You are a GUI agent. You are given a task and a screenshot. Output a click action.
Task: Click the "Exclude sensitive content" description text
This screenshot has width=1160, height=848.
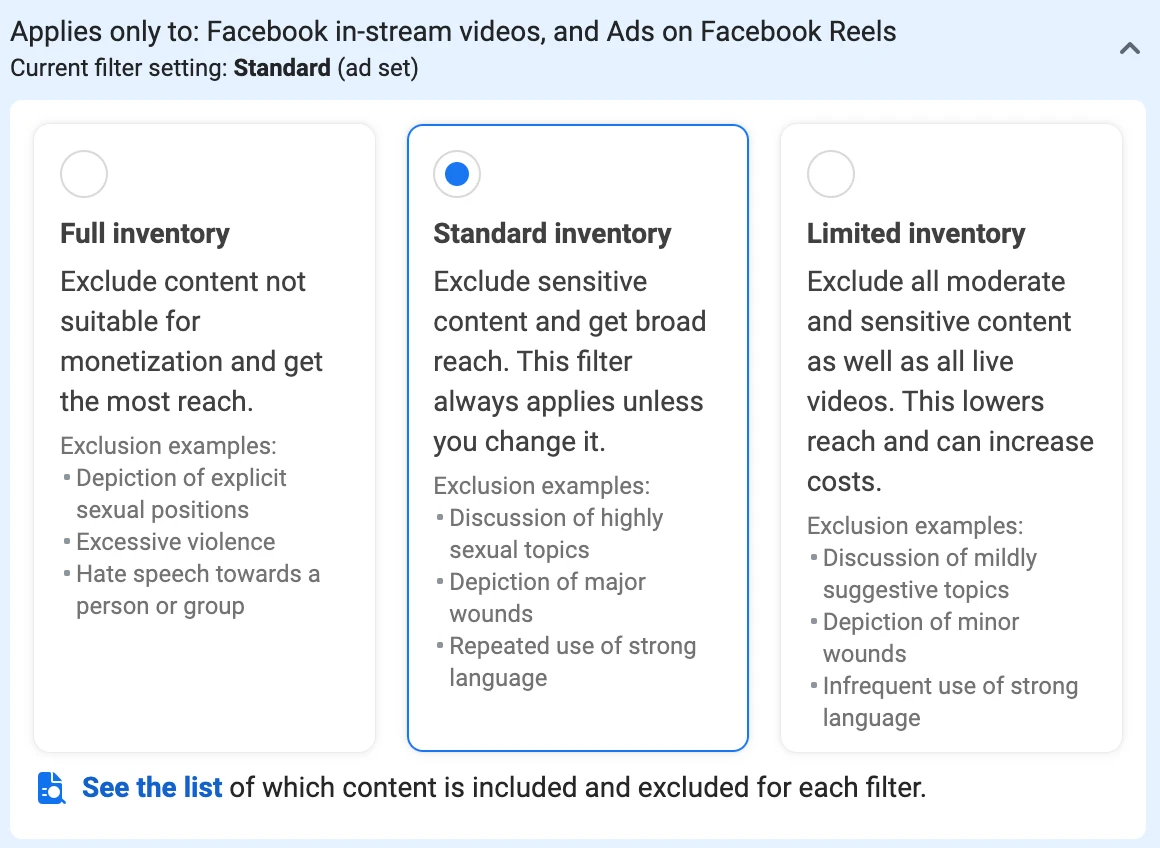(x=569, y=361)
